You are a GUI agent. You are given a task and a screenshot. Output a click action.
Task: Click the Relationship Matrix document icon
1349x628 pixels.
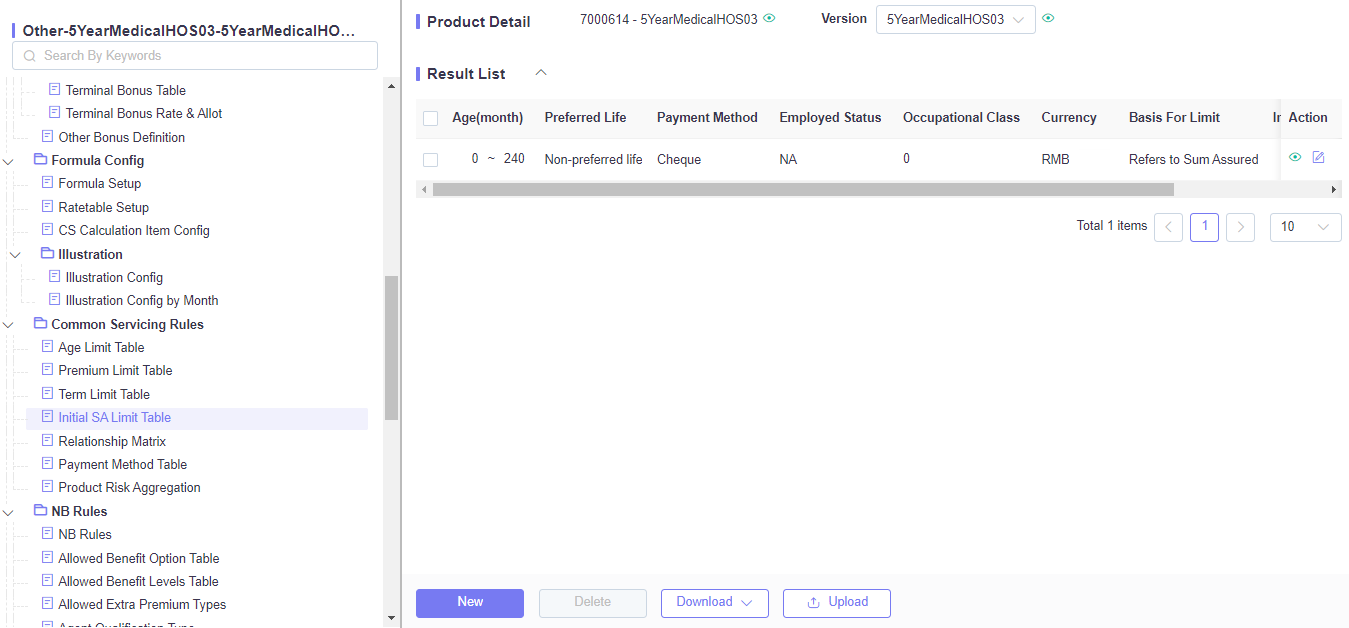tap(47, 441)
